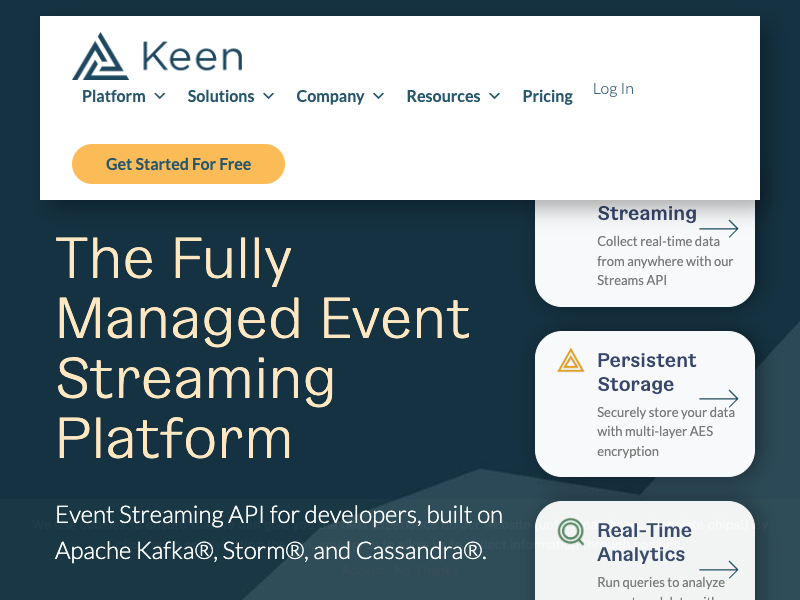Screen dimensions: 800x600
Task: Click 'Run queries to analyze' text
Action: [x=661, y=582]
